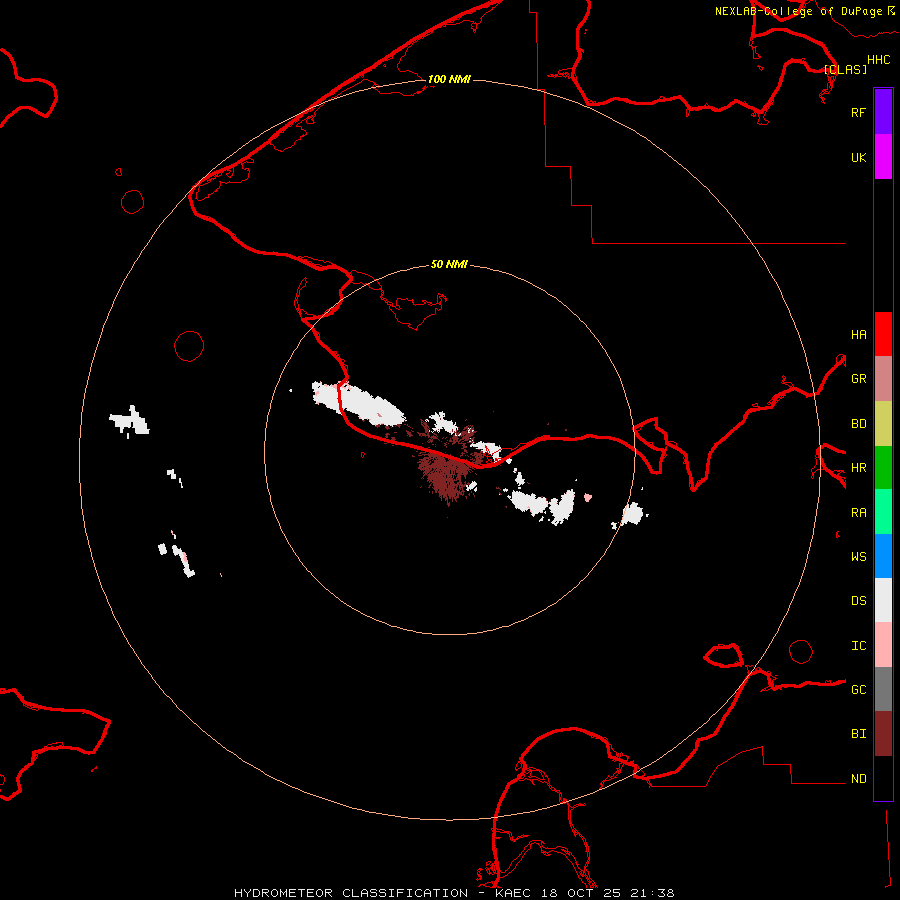This screenshot has width=900, height=900.
Task: Click the ND legend label
Action: click(x=858, y=779)
